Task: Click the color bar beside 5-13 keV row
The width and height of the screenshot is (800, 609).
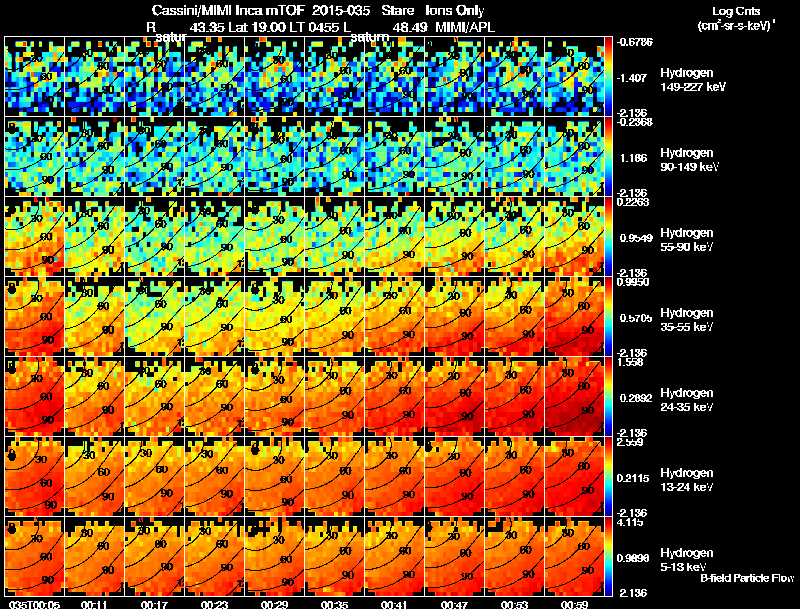Action: click(x=609, y=556)
